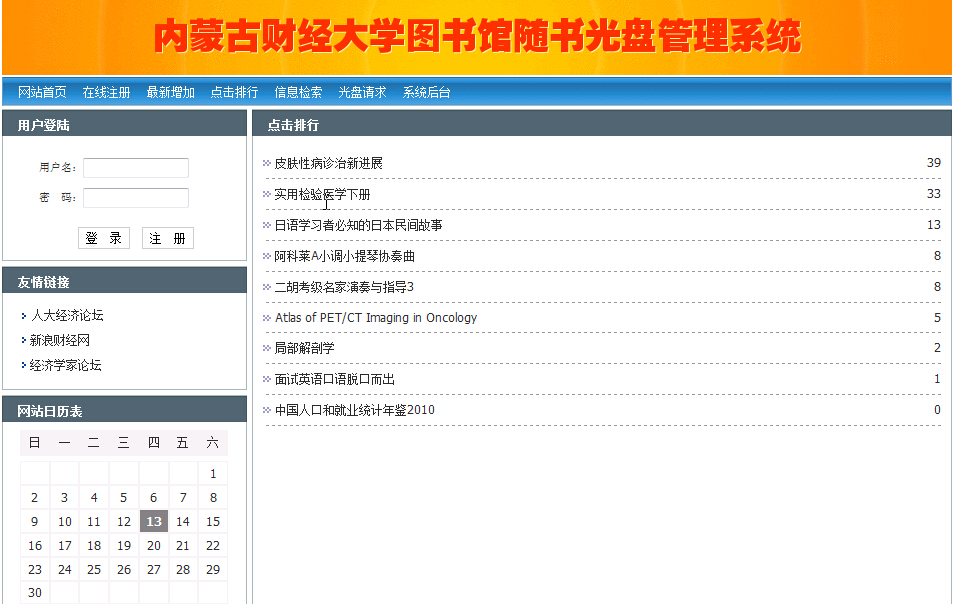The height and width of the screenshot is (604, 955).
Task: Open the 网站首页 navigation item
Action: (42, 92)
